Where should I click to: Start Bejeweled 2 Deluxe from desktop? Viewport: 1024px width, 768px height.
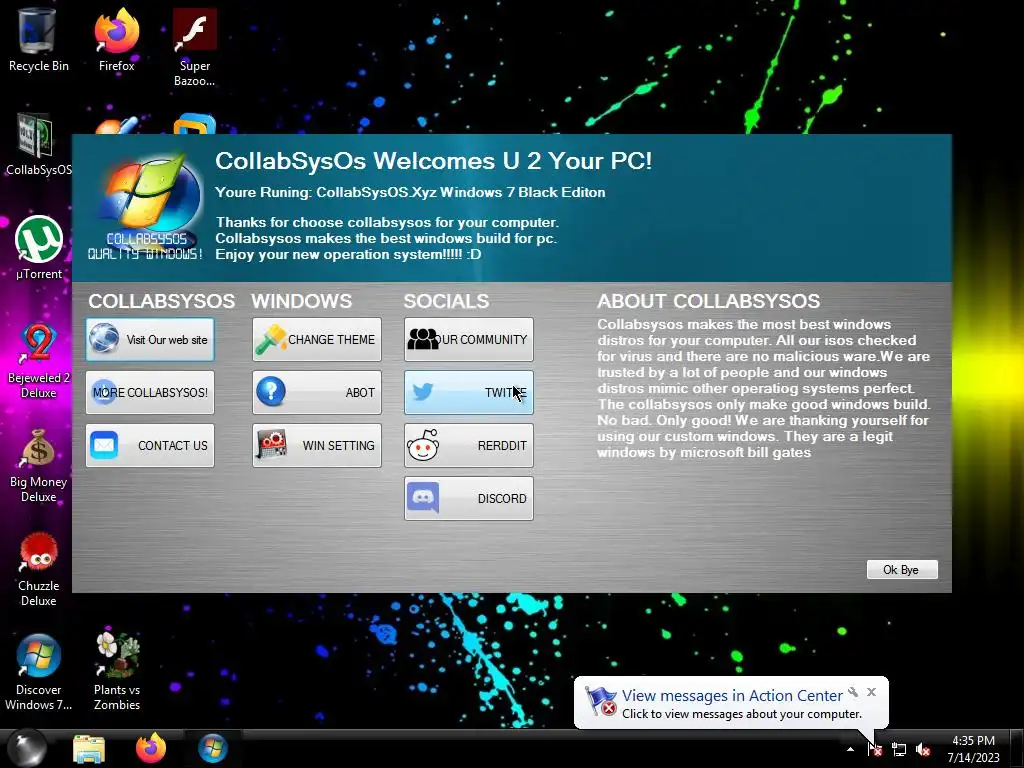[x=38, y=360]
